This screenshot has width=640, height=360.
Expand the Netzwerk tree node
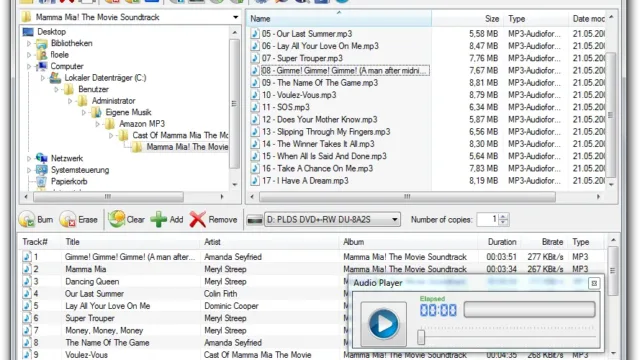29,158
